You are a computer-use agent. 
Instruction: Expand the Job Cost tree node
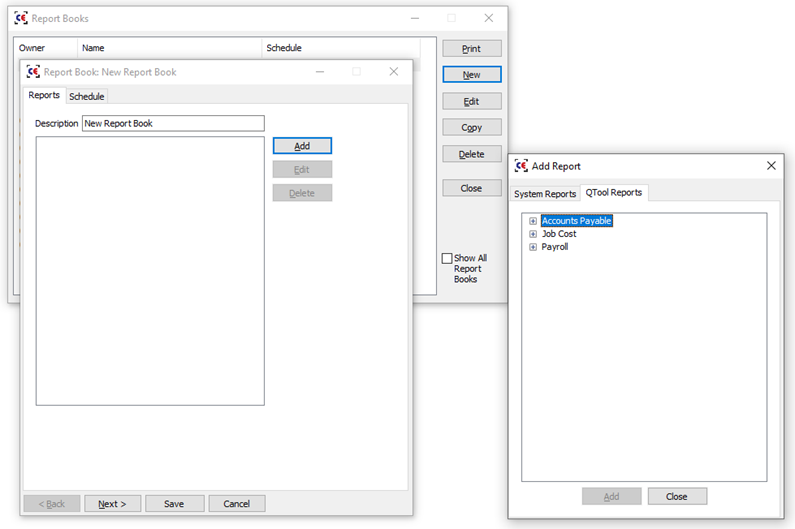click(x=533, y=234)
